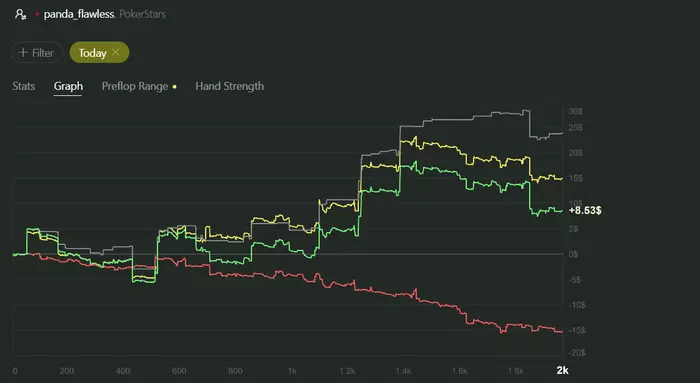
Task: Open the Hand Strength tab
Action: click(x=229, y=86)
